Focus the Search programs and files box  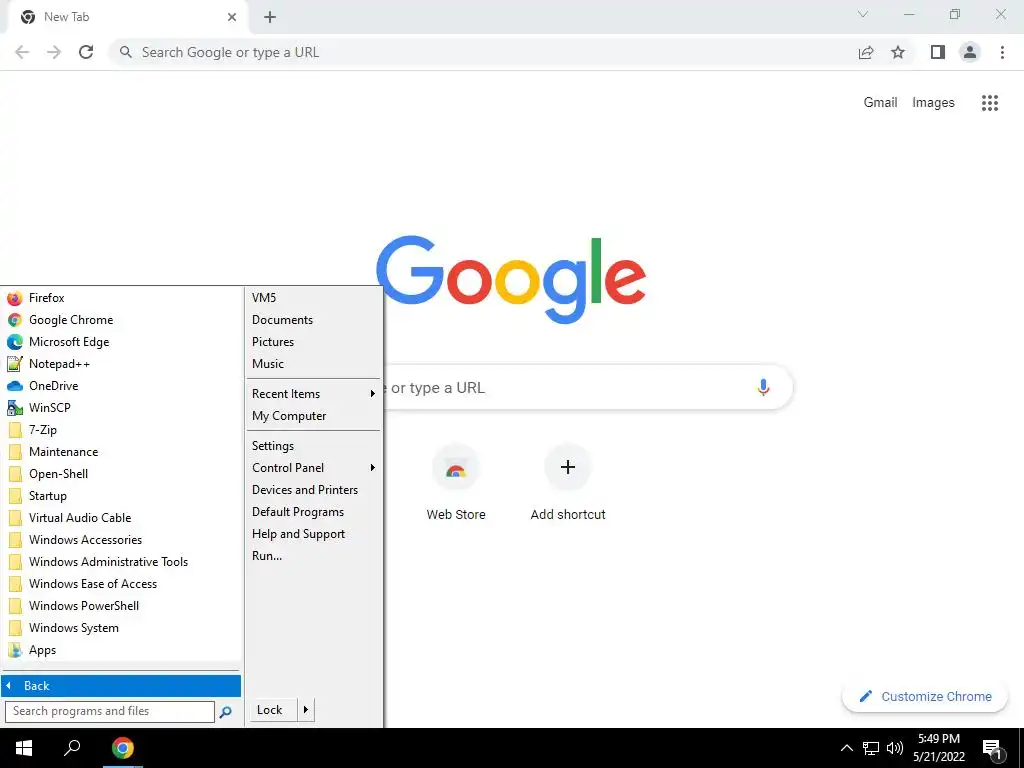110,711
